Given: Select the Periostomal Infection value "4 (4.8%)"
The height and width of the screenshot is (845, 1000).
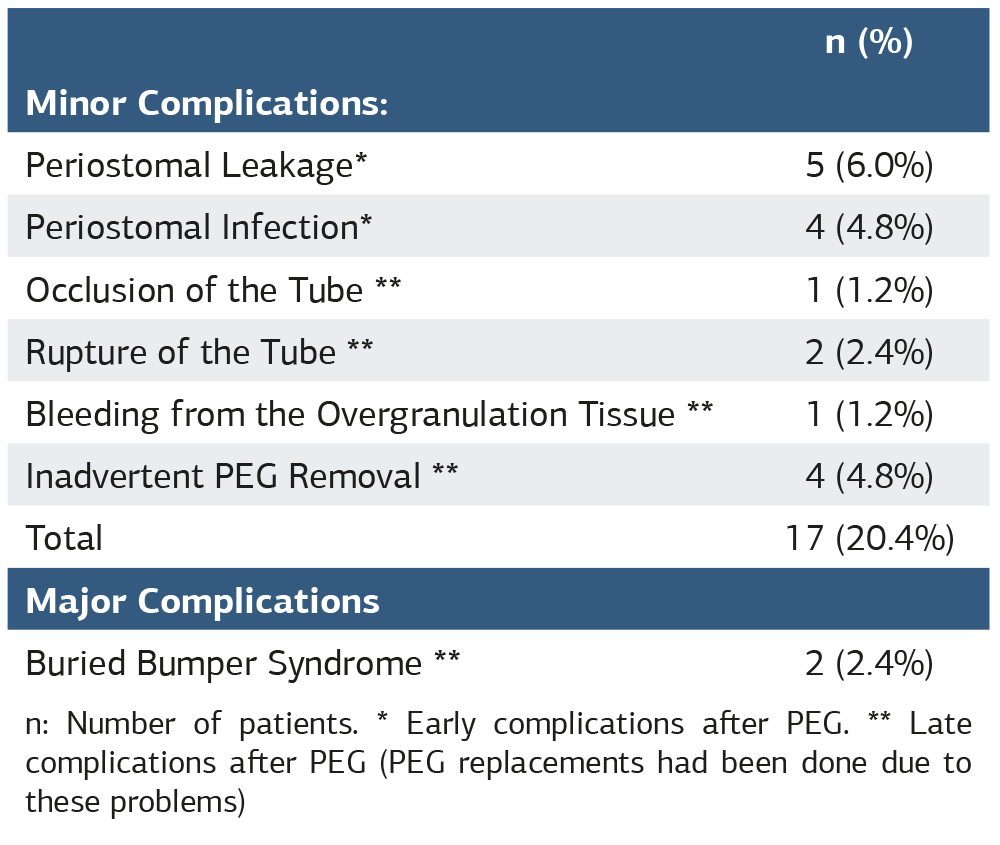Looking at the screenshot, I should pos(868,227).
